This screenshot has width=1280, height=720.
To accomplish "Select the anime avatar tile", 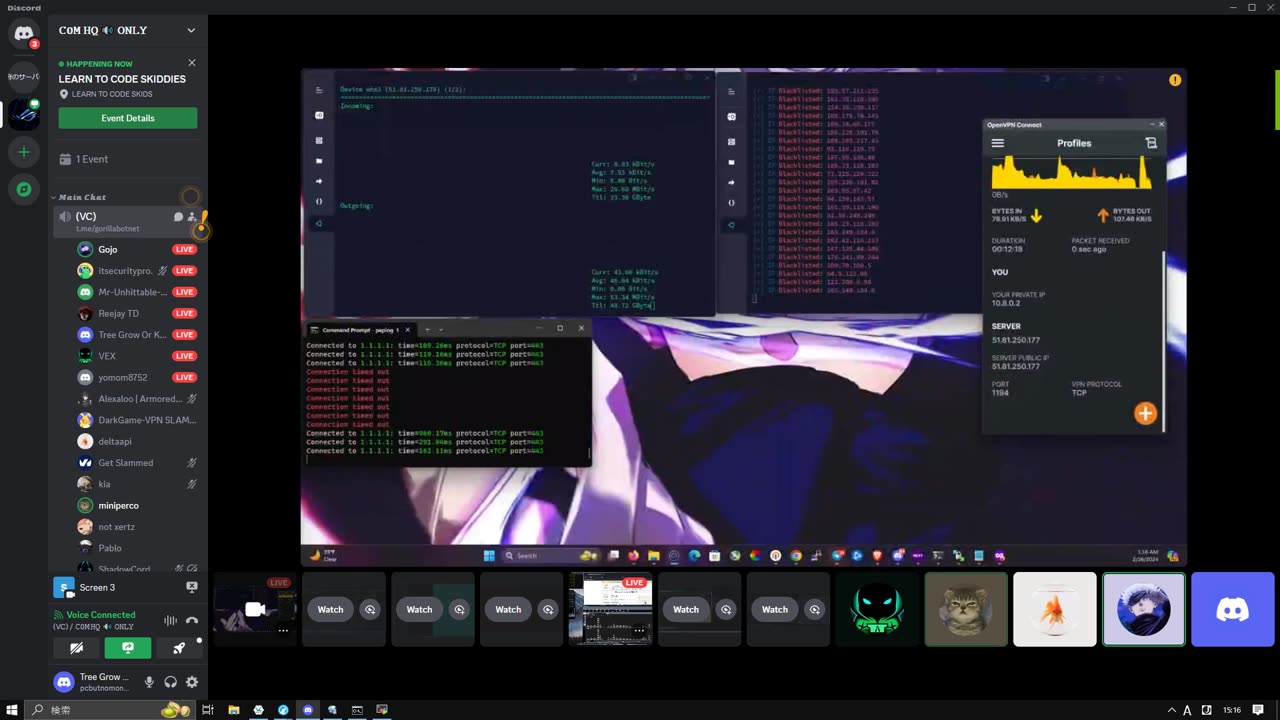I will pos(1144,609).
